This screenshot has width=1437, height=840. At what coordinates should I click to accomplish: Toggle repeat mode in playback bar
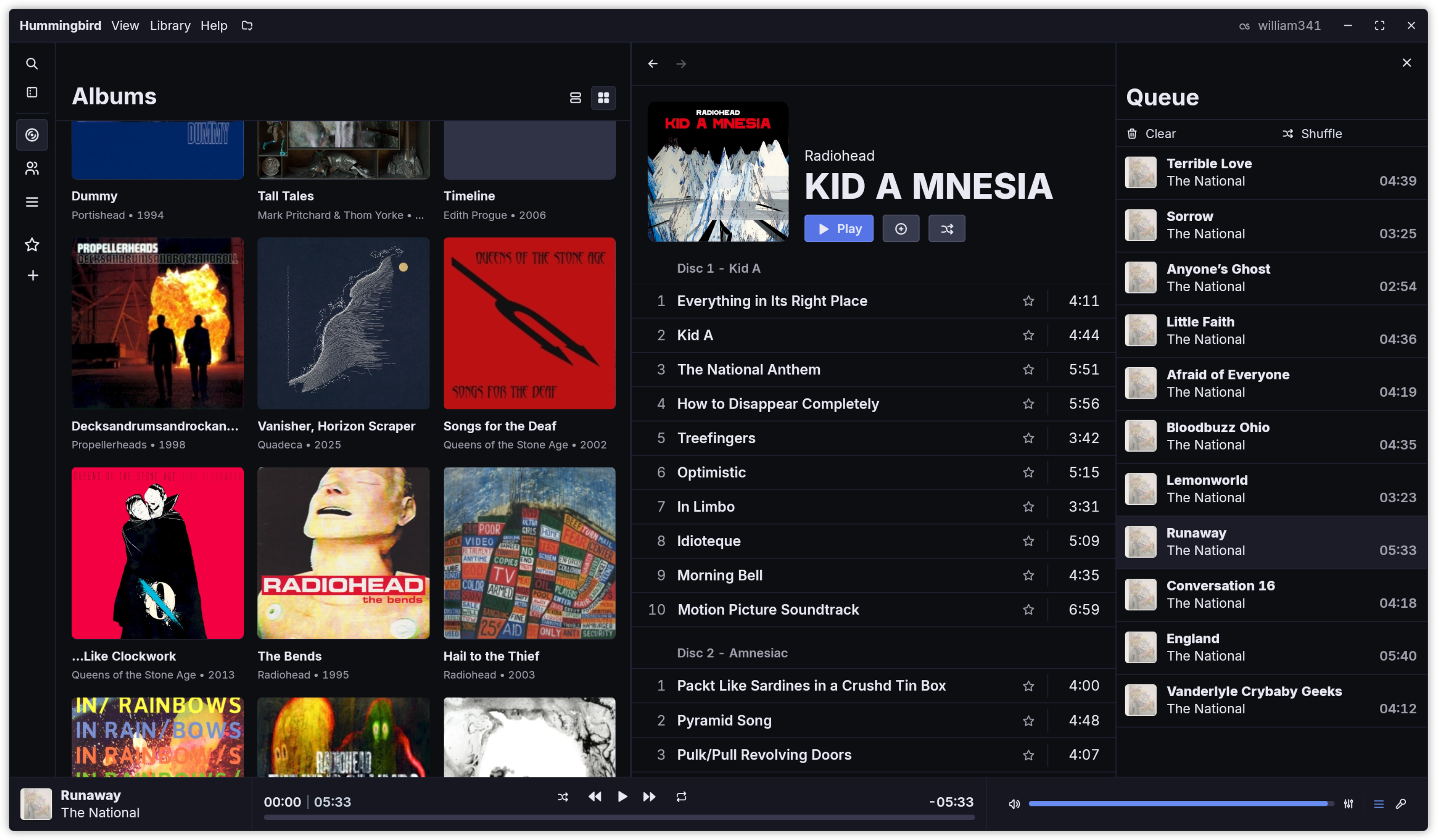point(682,797)
